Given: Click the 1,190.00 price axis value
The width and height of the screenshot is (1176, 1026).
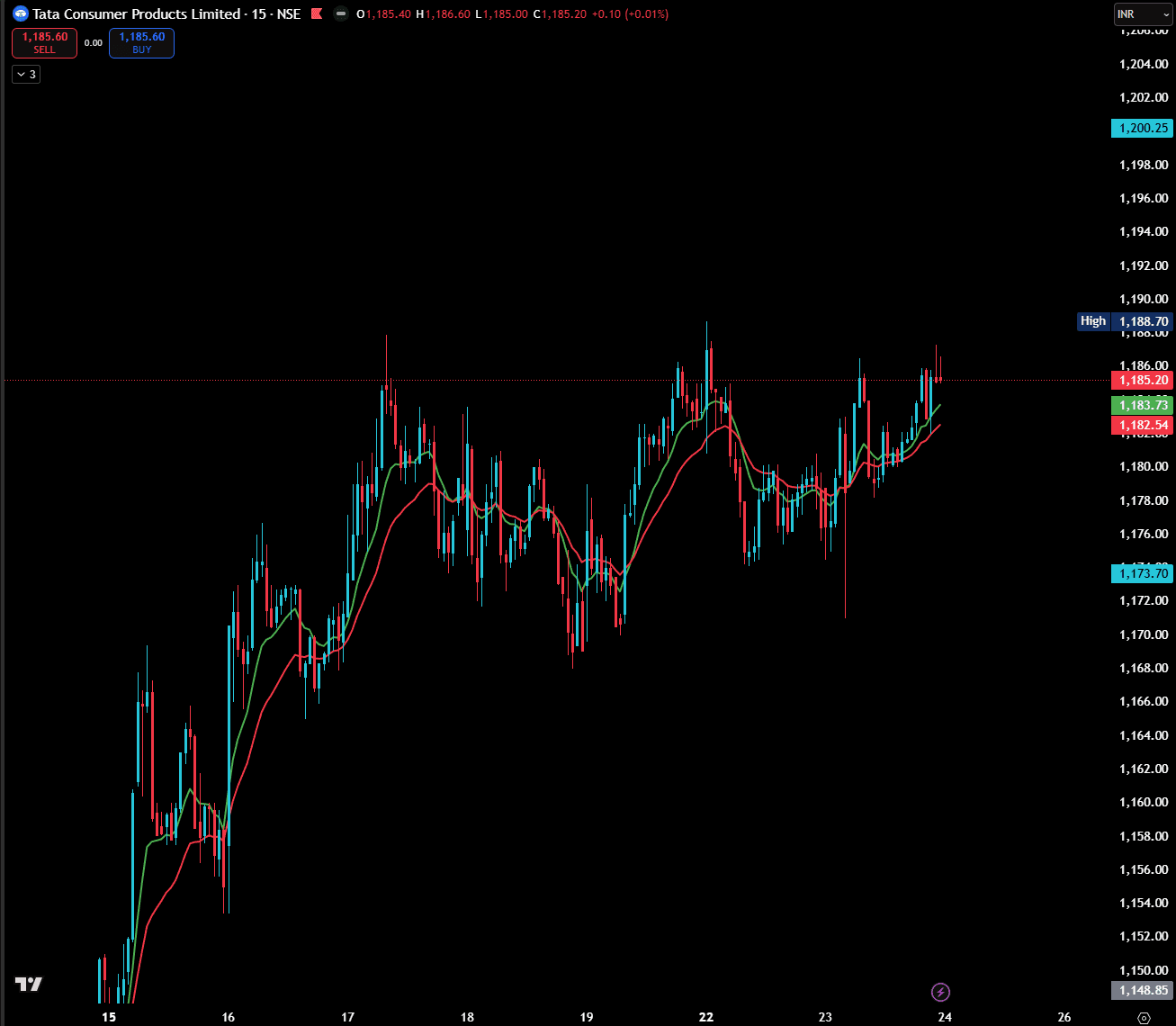Looking at the screenshot, I should coord(1144,299).
